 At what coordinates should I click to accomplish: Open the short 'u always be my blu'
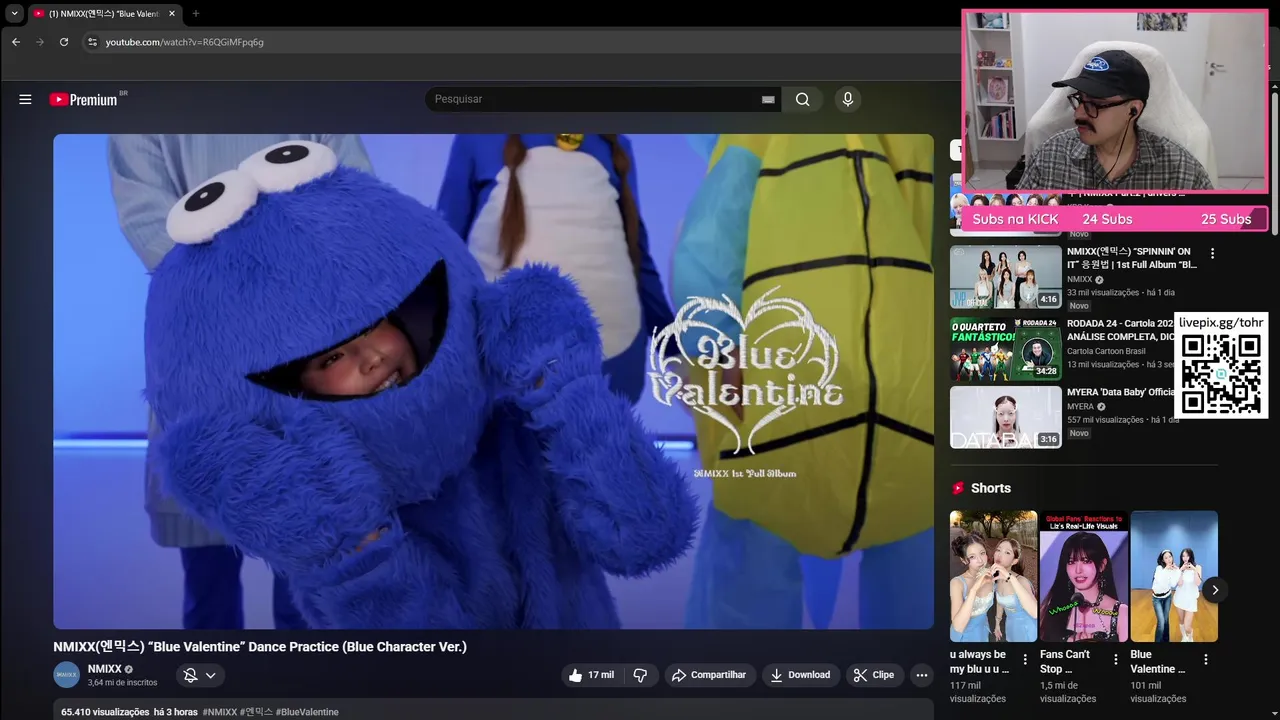pos(993,576)
